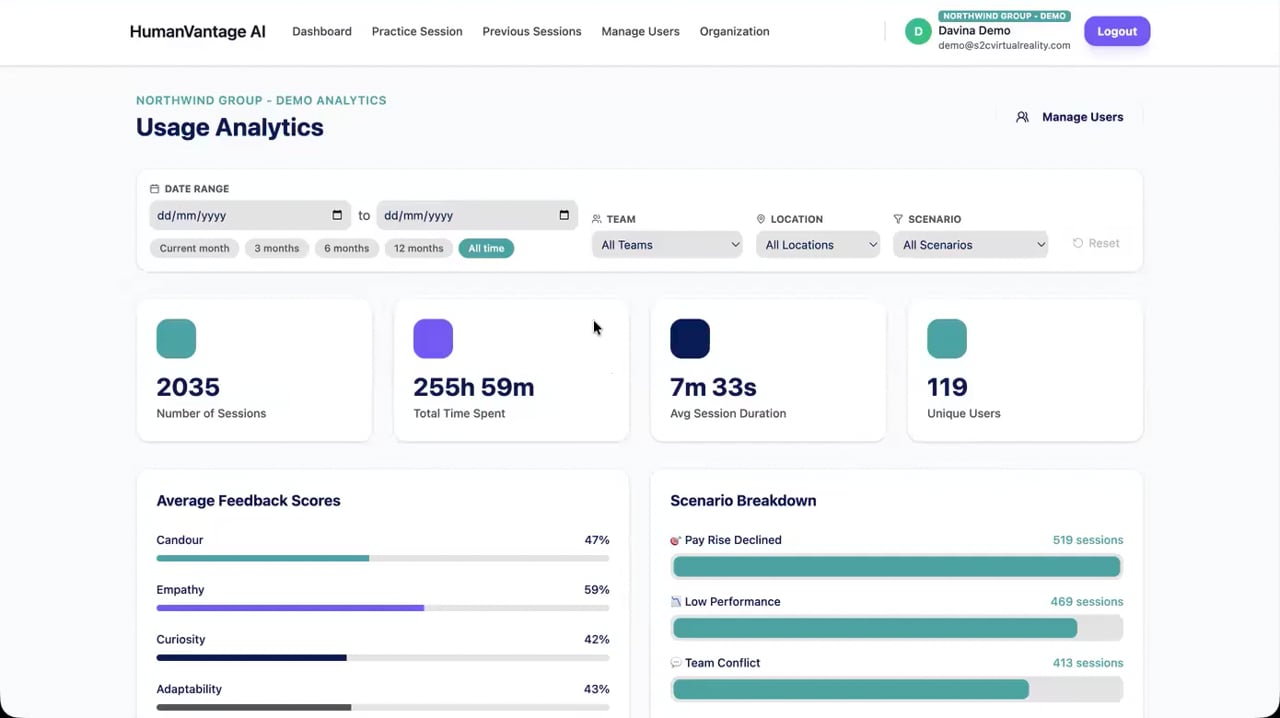Click the Curiosity score progress bar
The width and height of the screenshot is (1280, 718).
(x=383, y=658)
